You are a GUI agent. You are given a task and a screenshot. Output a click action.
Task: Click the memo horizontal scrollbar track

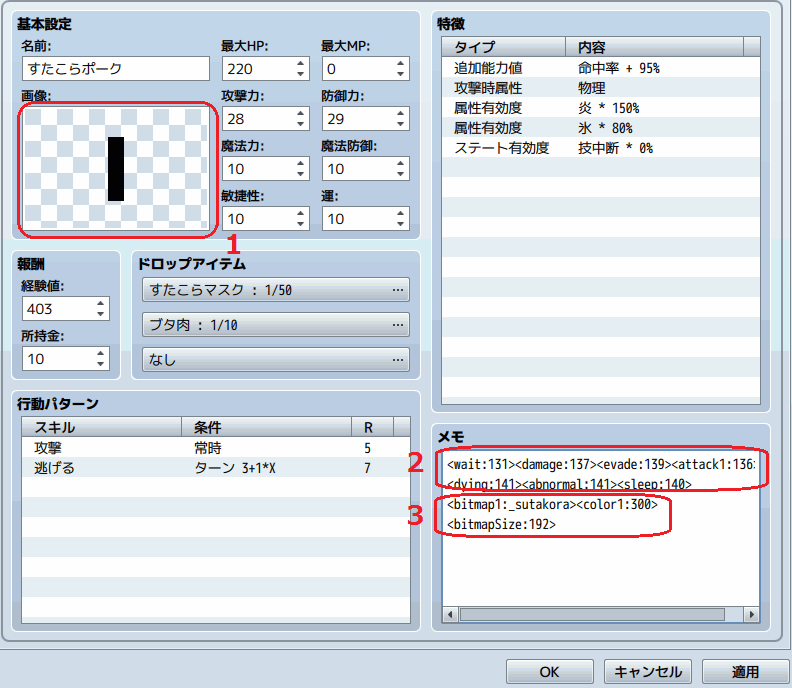[601, 614]
